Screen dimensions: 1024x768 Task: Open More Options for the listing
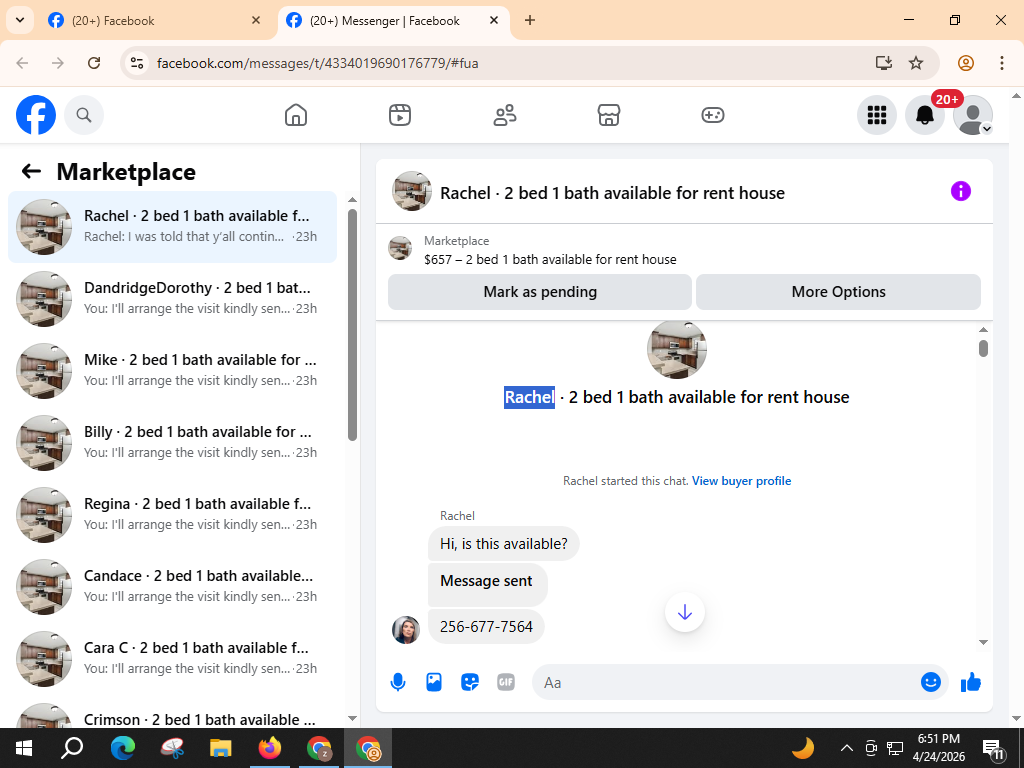coord(839,292)
